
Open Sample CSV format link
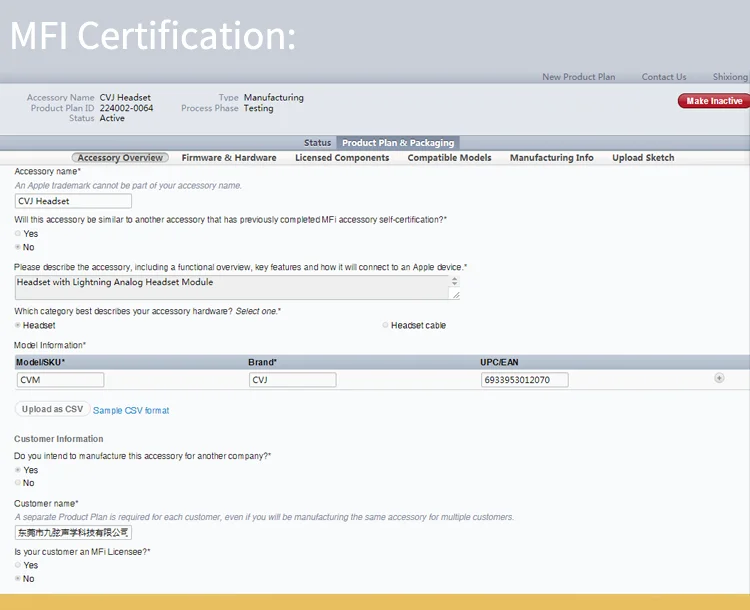click(131, 410)
